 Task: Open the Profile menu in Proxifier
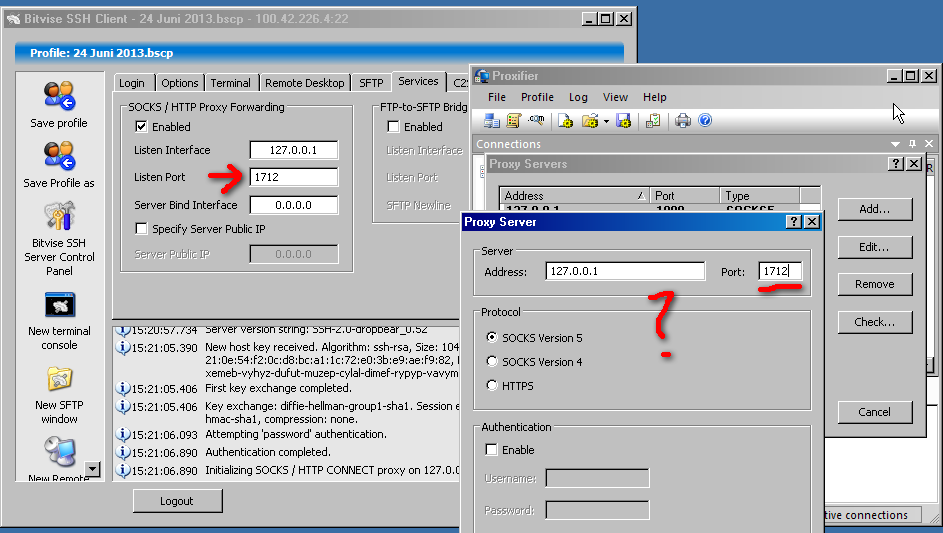point(537,97)
